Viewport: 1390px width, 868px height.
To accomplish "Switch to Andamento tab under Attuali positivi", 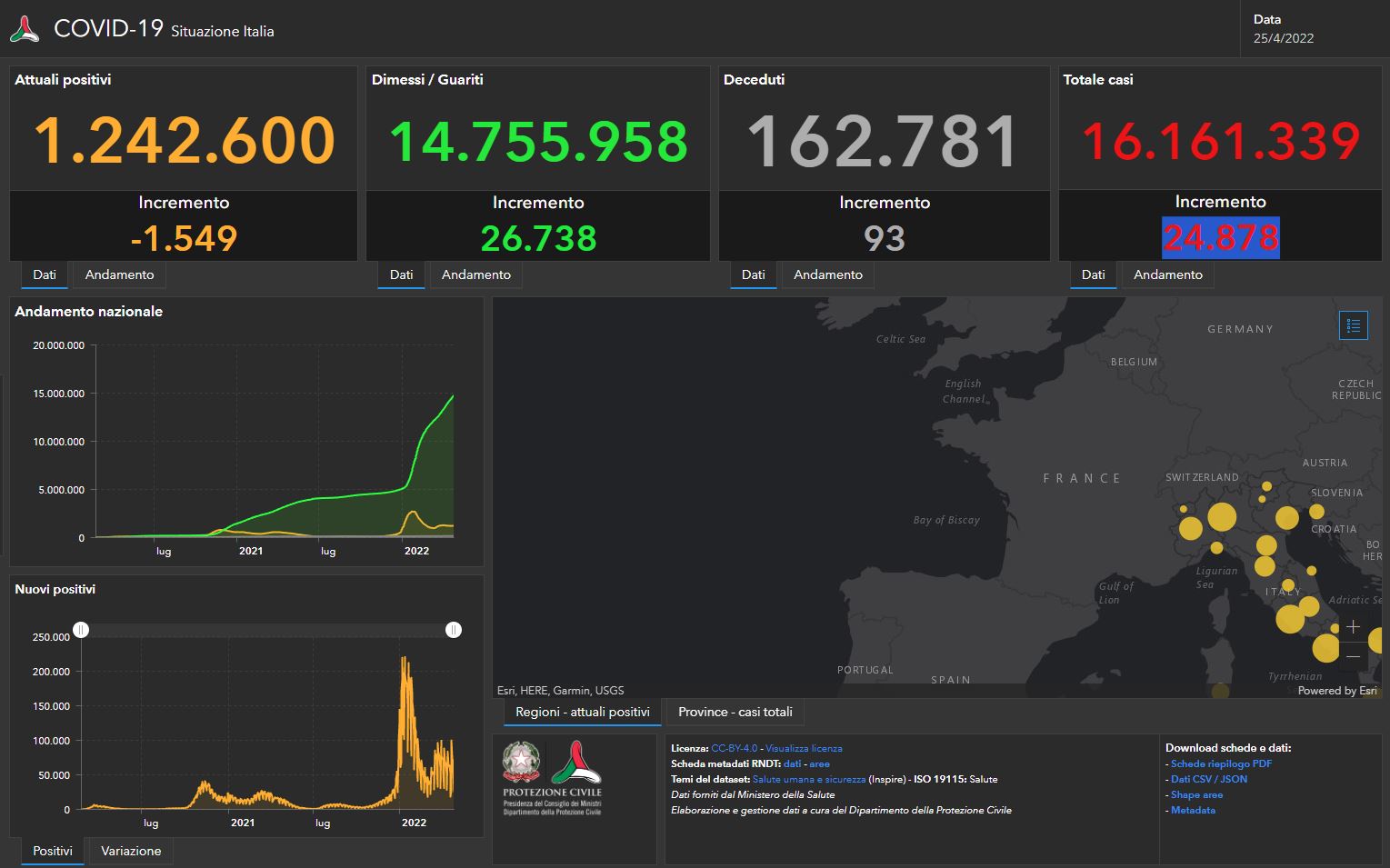I will [x=119, y=274].
